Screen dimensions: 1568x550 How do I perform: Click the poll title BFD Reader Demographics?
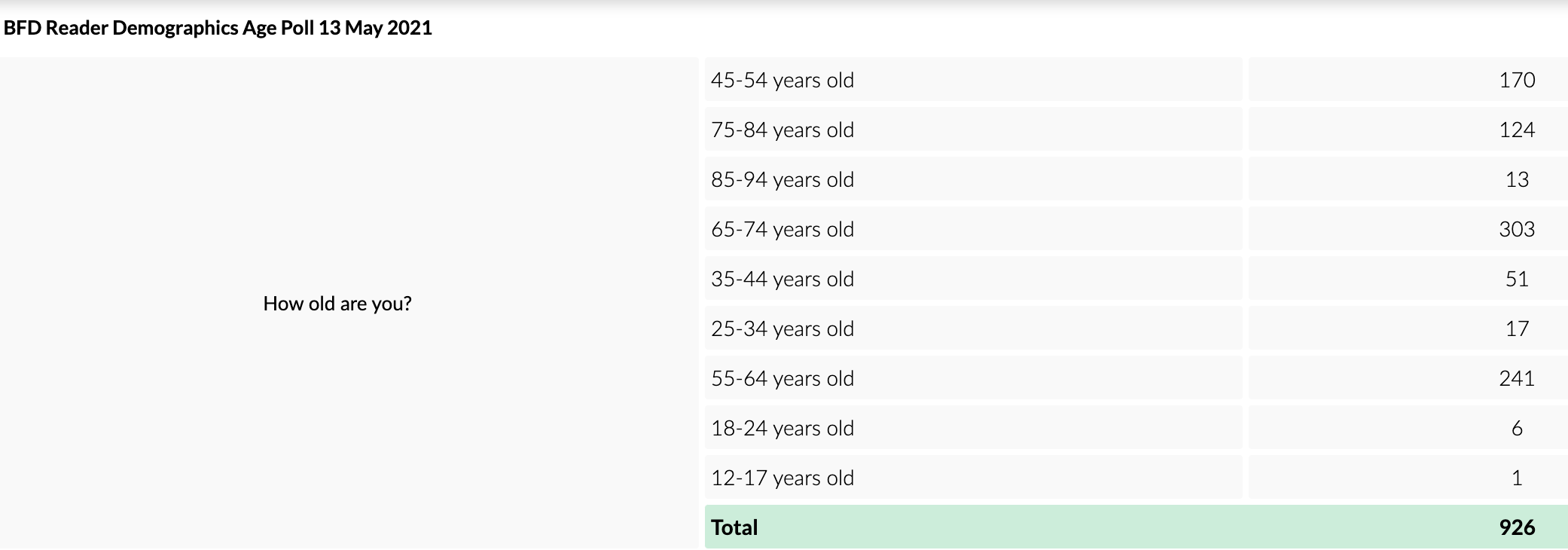tap(218, 28)
